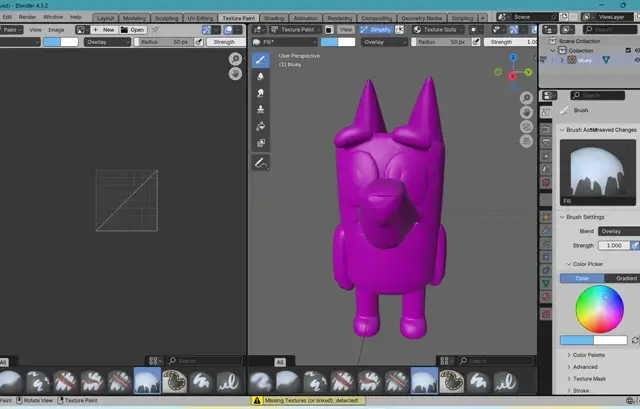Click Strength slider in Brush Settings

614,245
